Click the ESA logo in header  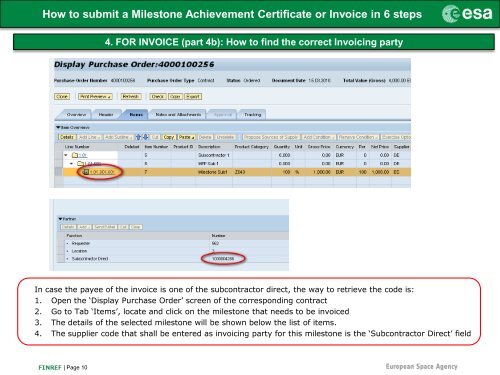(x=467, y=14)
